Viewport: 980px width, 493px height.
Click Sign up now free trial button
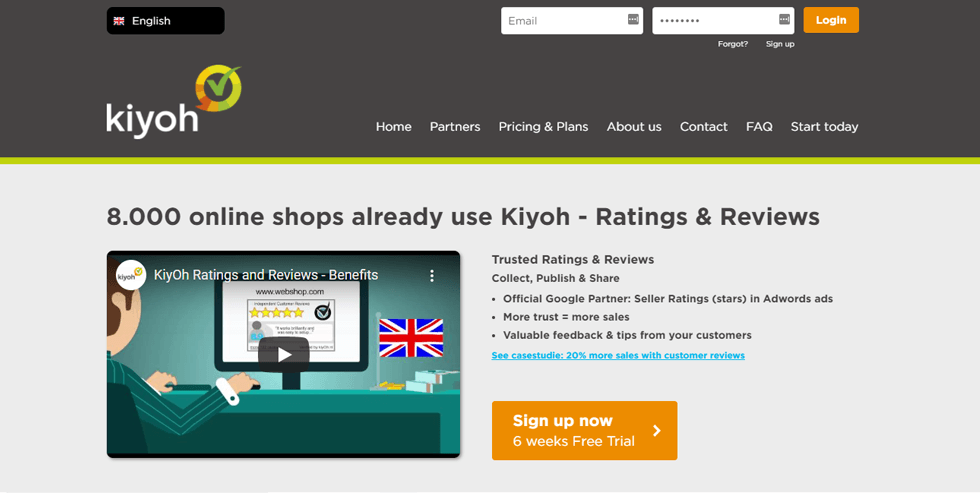[584, 431]
